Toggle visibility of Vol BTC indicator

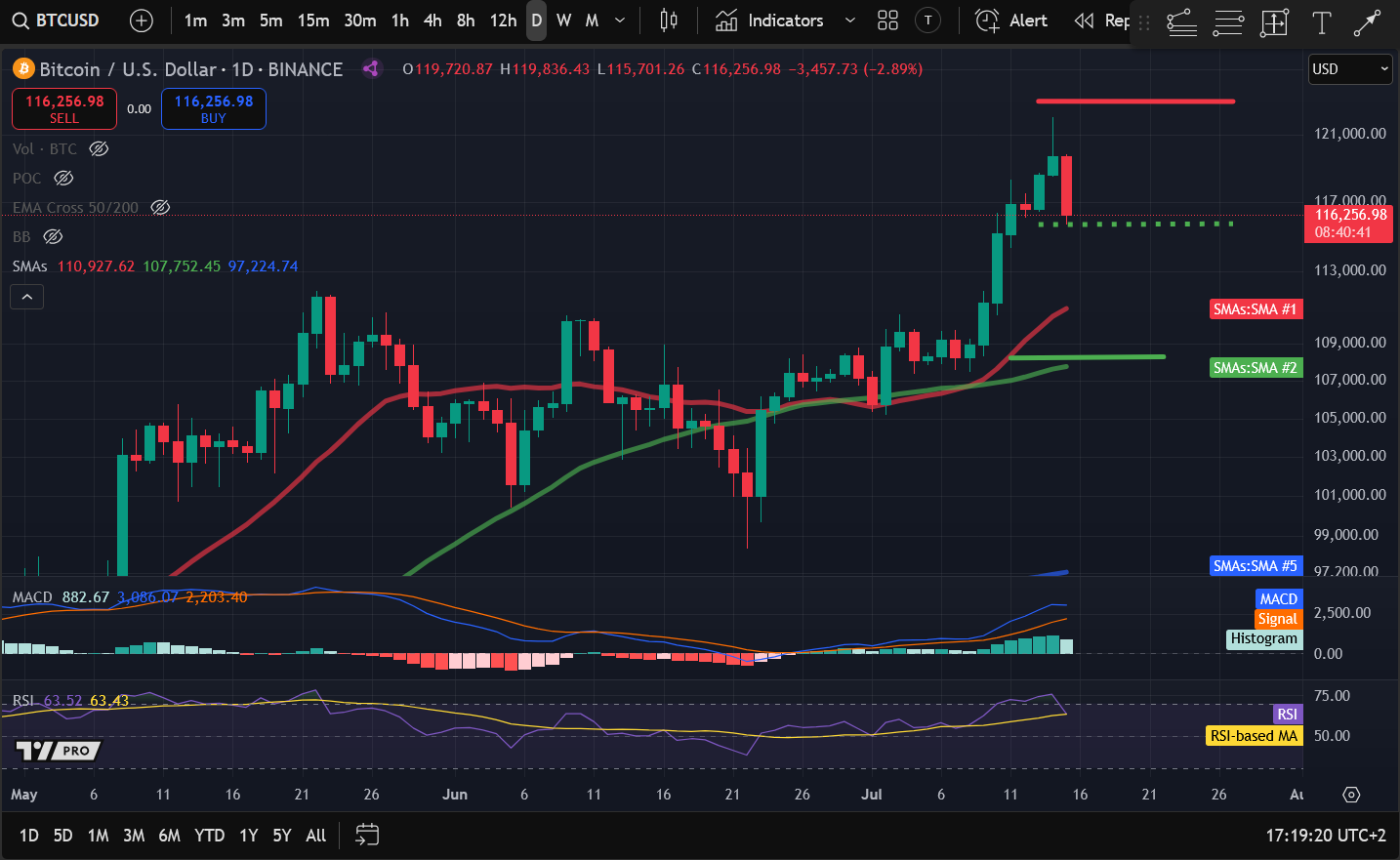[99, 148]
